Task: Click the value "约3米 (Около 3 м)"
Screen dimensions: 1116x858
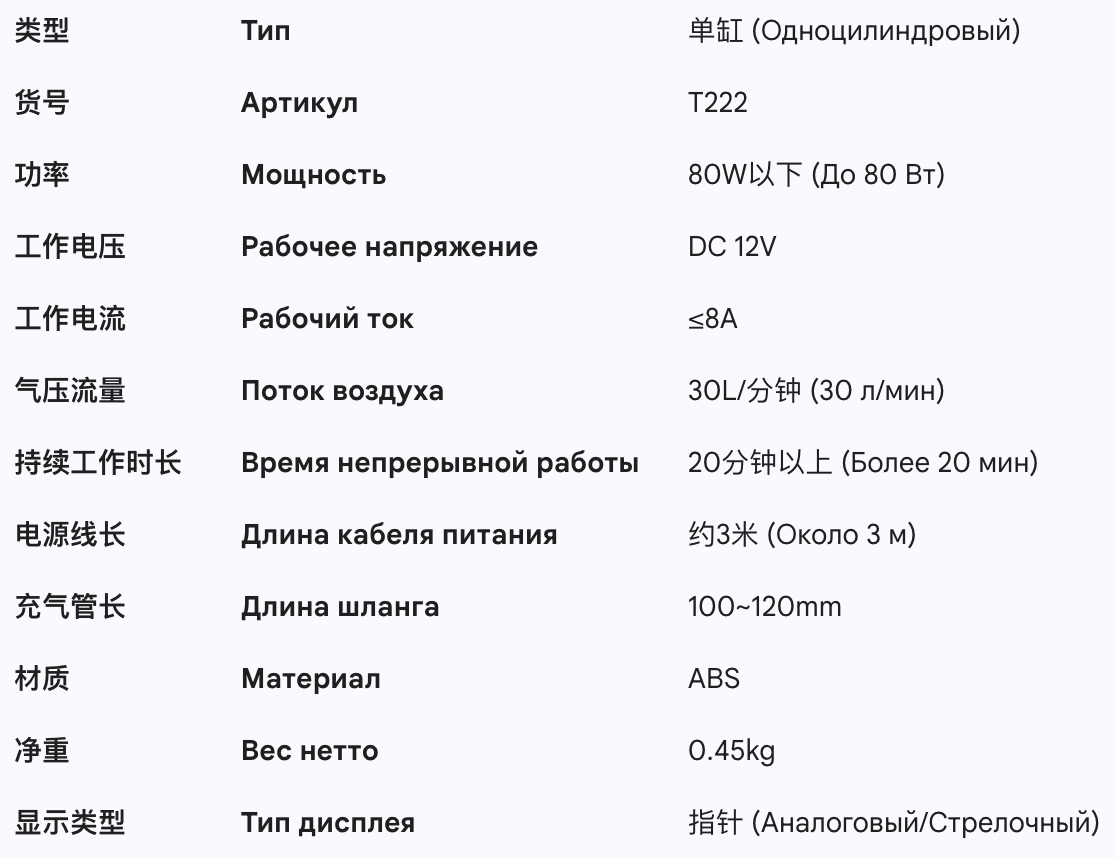Action: [802, 535]
